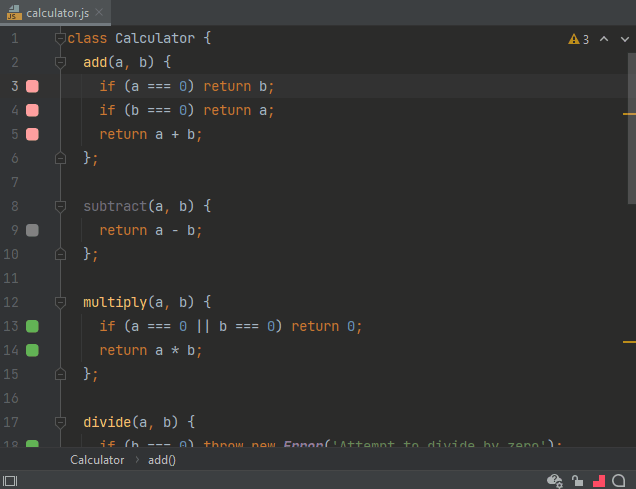636x489 pixels.
Task: Collapse the Calculator class fold on line 1
Action: (60, 39)
